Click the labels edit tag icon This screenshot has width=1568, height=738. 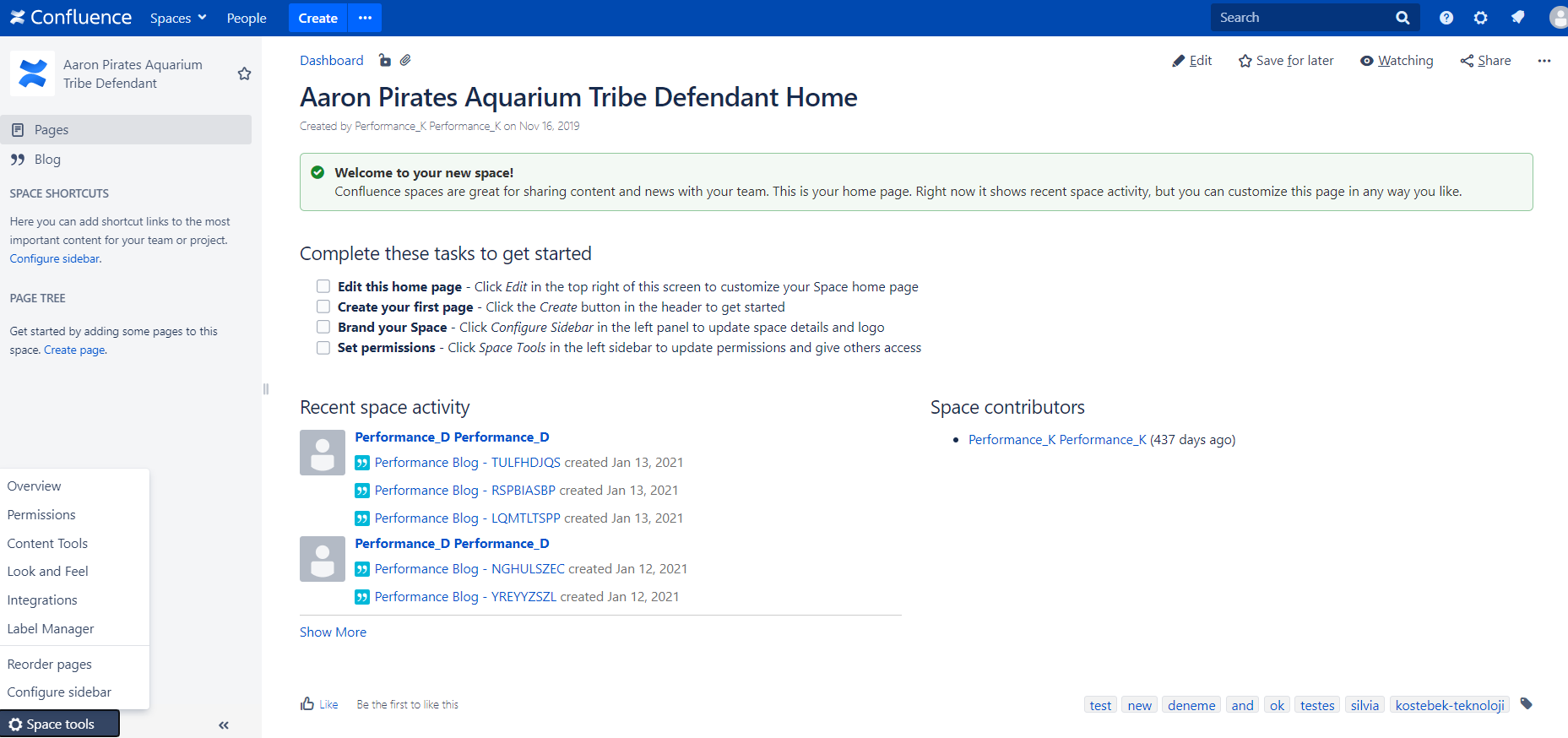(x=1527, y=704)
